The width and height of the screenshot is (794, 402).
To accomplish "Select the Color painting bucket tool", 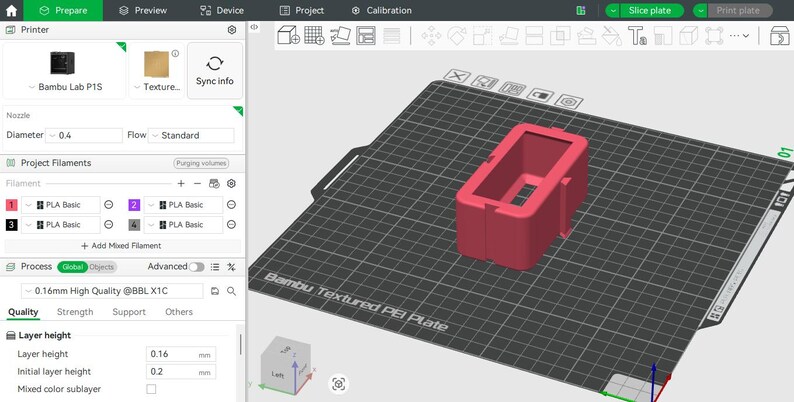I will [x=612, y=36].
